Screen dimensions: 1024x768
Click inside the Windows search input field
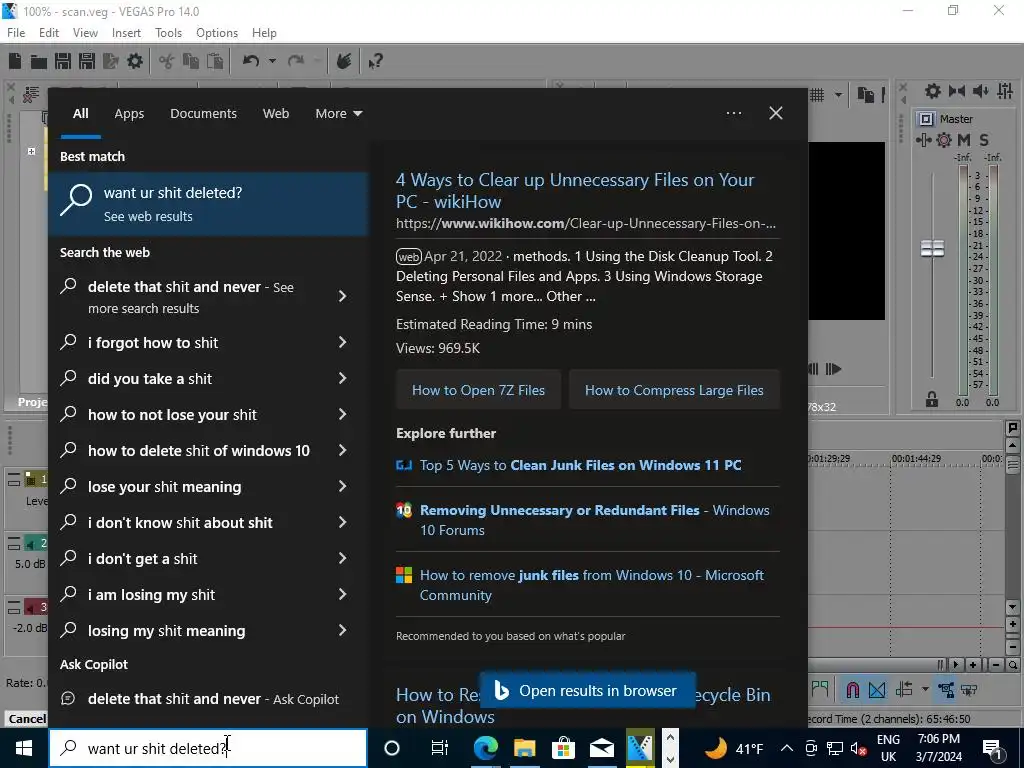tap(208, 748)
